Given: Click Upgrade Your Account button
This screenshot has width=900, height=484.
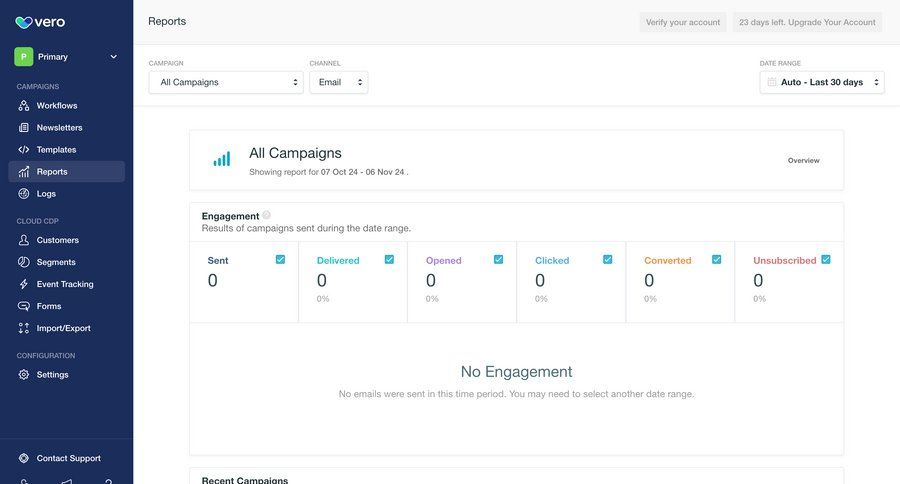Looking at the screenshot, I should pos(807,22).
